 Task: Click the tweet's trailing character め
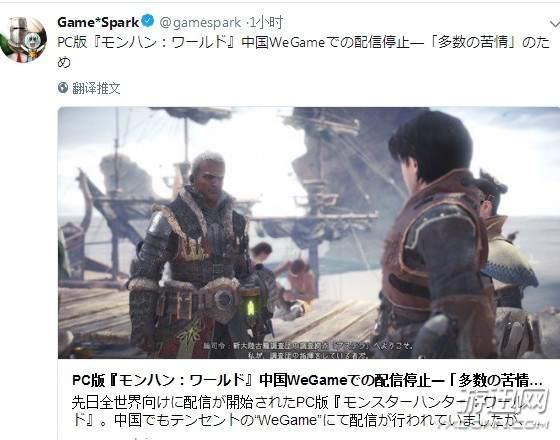[64, 62]
